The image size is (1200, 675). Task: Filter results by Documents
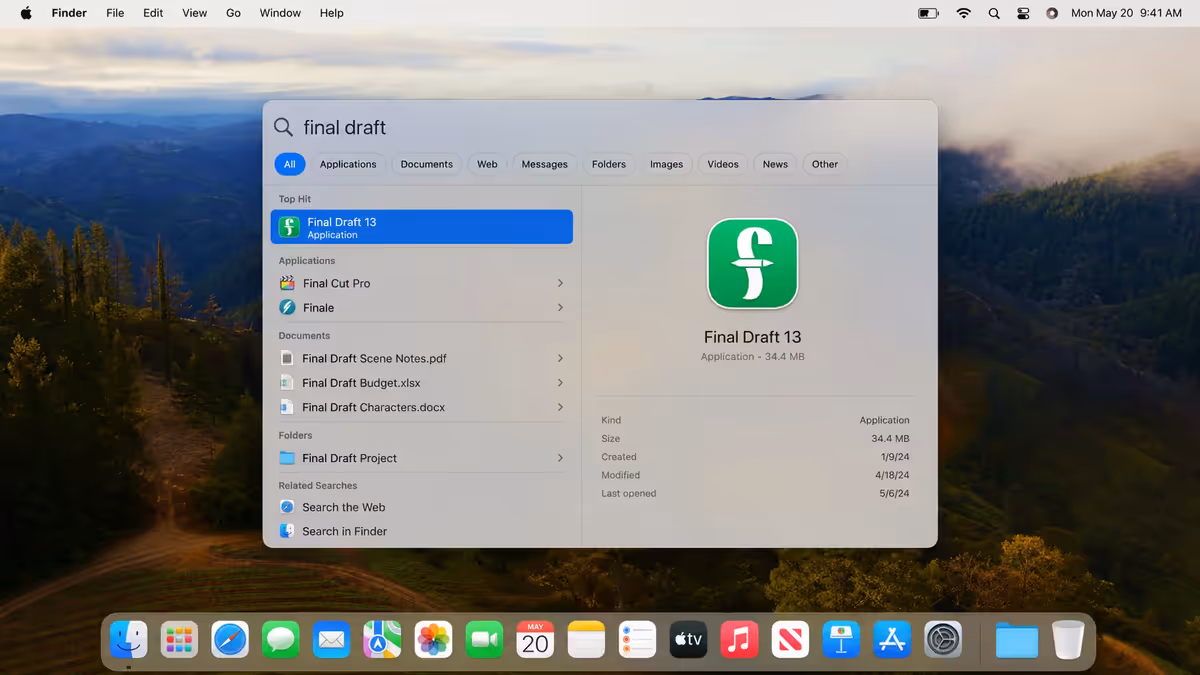pyautogui.click(x=427, y=164)
